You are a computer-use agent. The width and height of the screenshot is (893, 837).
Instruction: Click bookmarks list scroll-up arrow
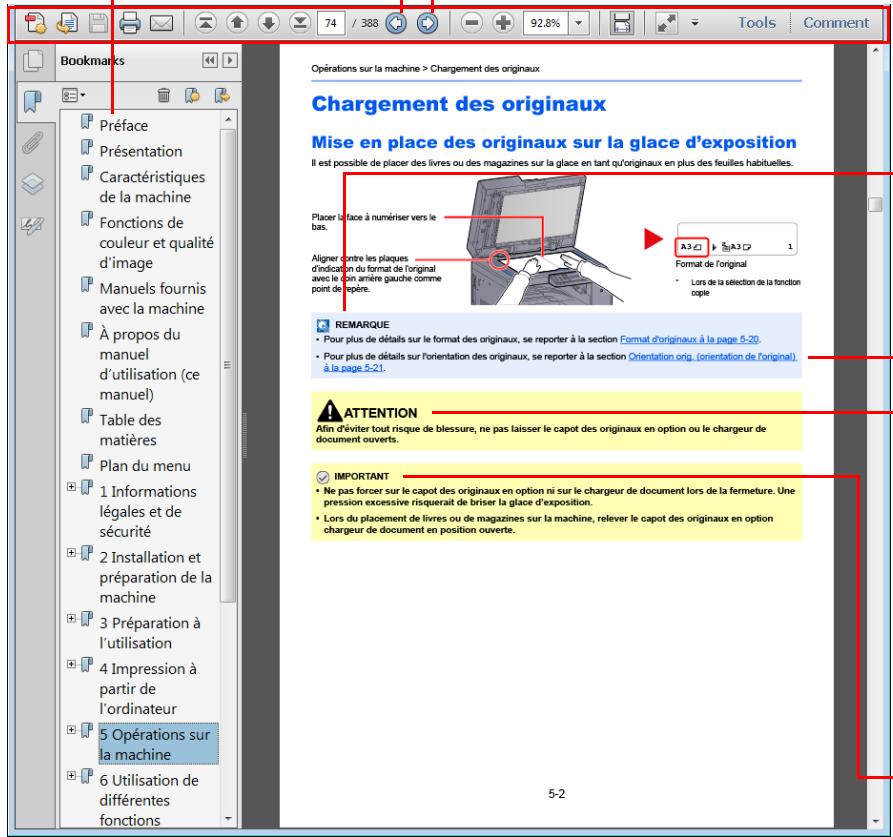click(228, 119)
